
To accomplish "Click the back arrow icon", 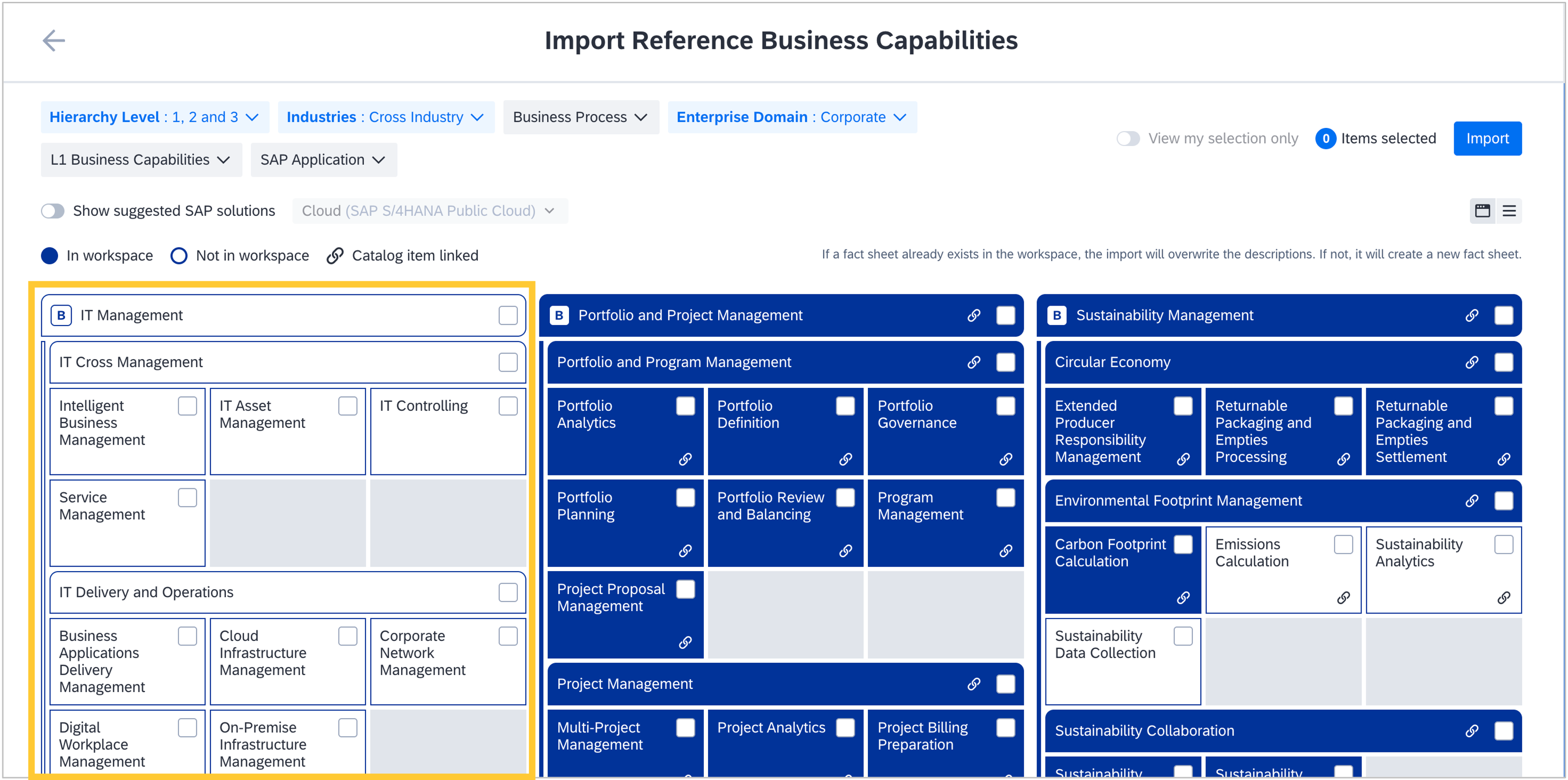I will 53,41.
